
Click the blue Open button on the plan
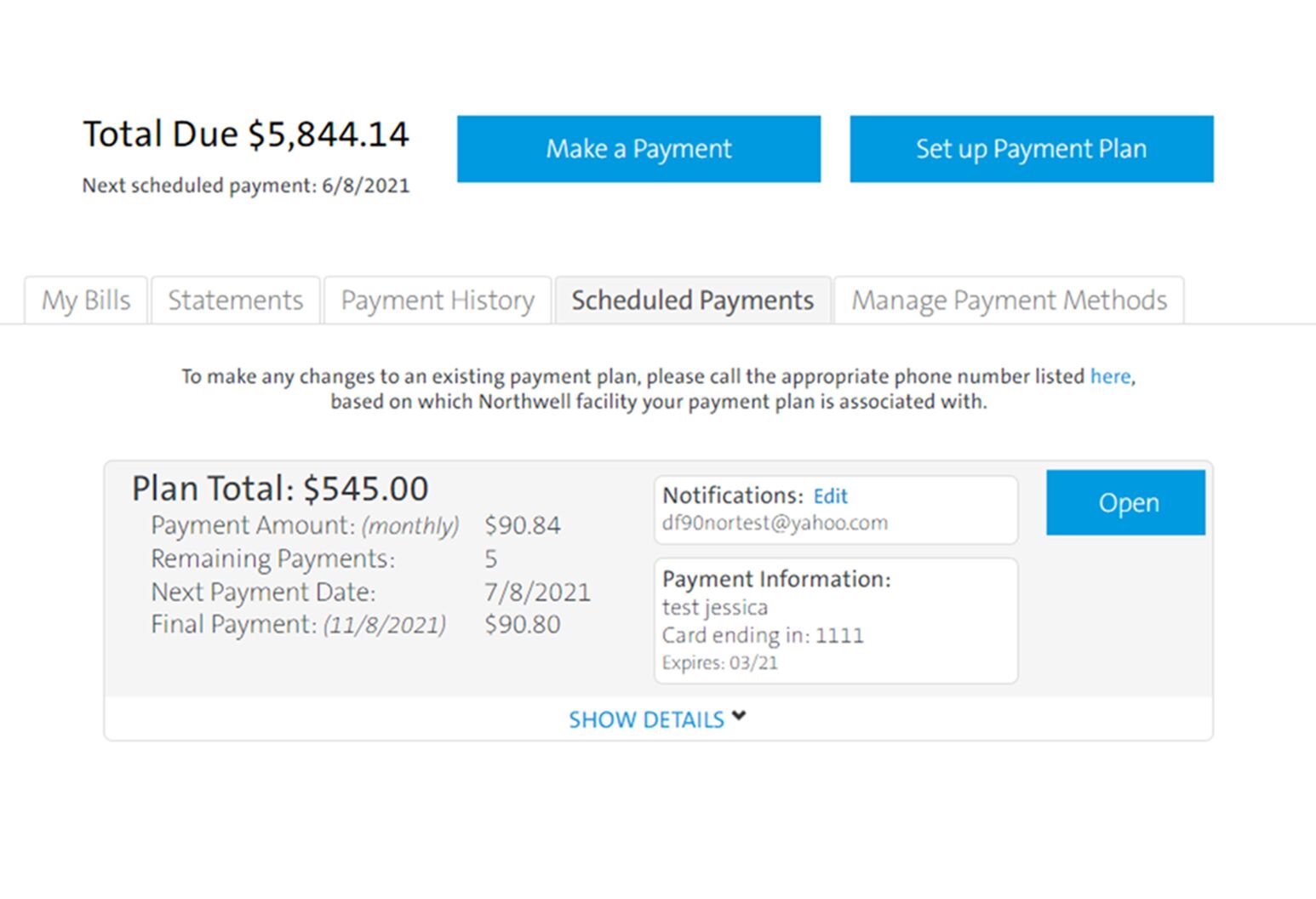tap(1125, 502)
